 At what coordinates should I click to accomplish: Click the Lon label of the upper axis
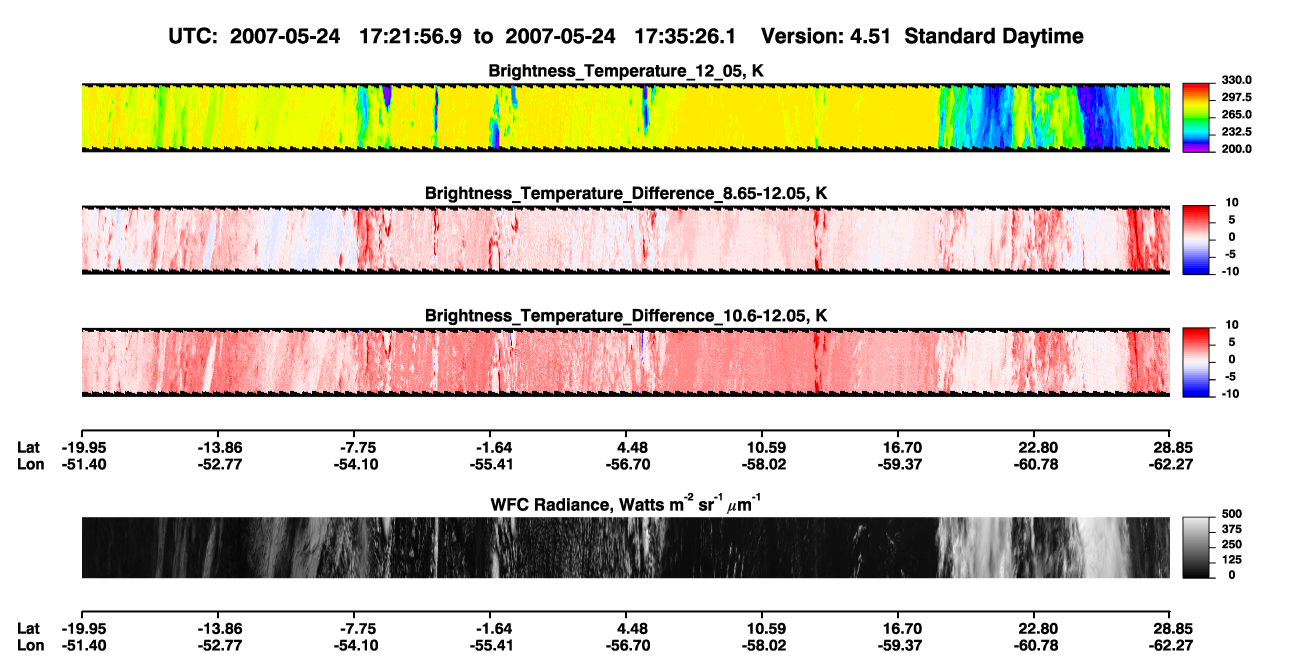pyautogui.click(x=29, y=464)
